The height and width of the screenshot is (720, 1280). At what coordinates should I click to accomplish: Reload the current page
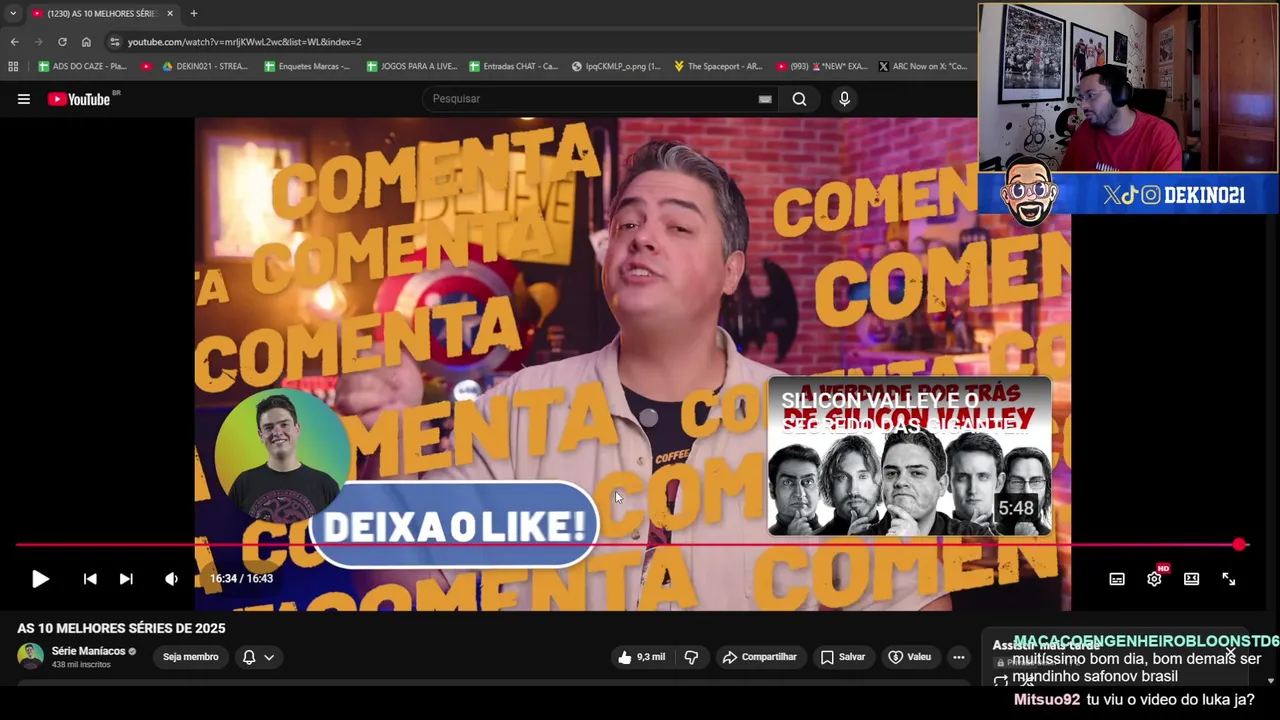point(62,42)
